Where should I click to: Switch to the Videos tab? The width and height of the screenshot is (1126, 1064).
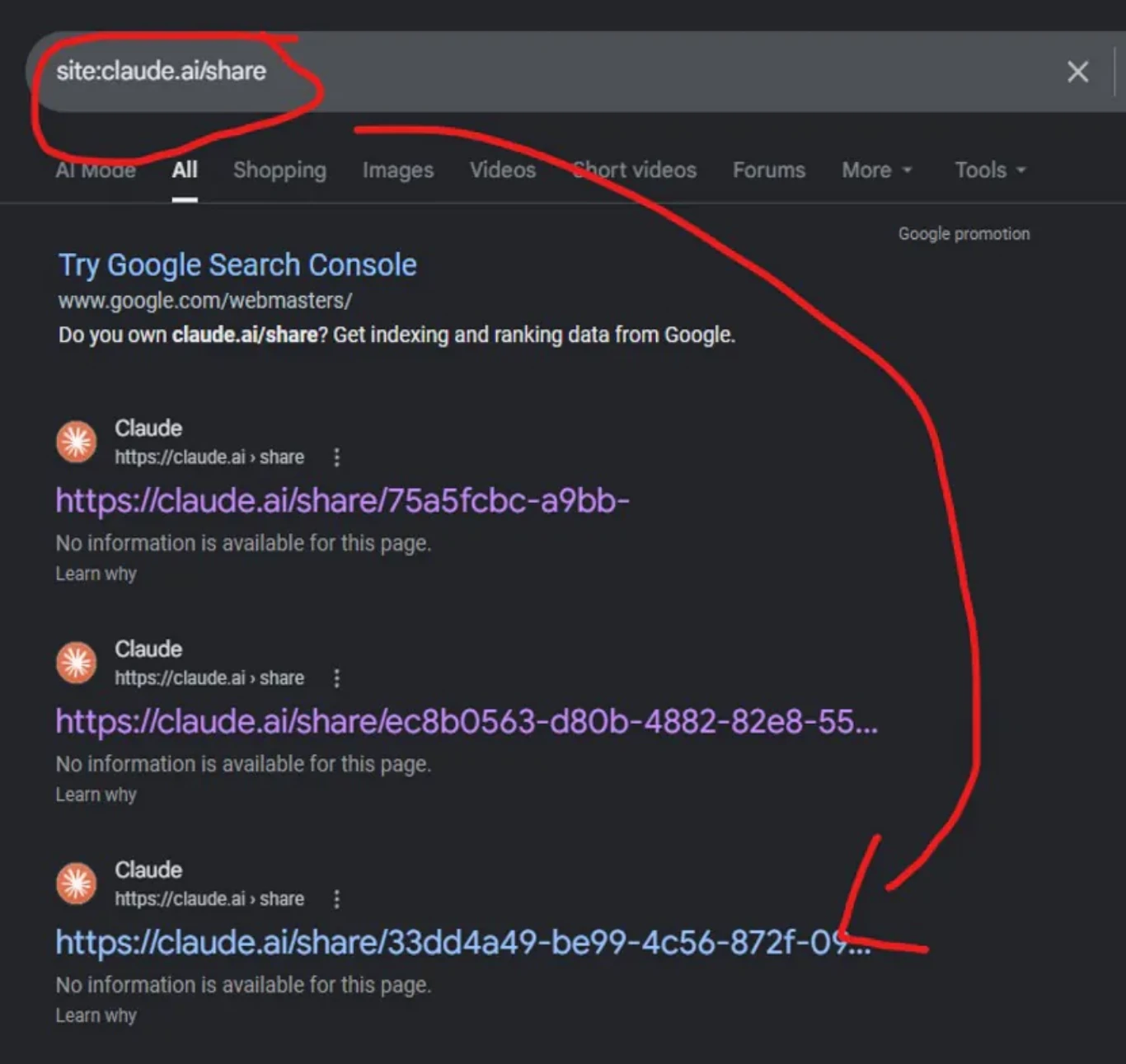pos(503,170)
